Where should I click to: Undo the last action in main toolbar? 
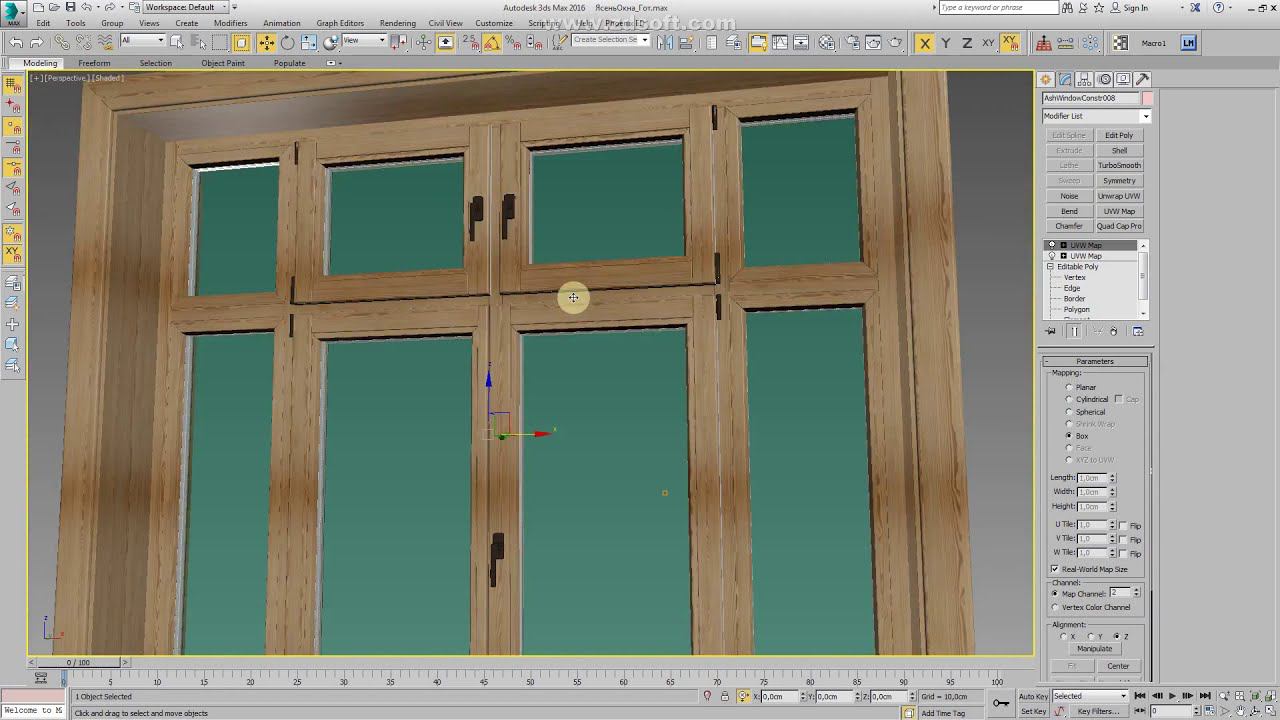click(x=16, y=43)
